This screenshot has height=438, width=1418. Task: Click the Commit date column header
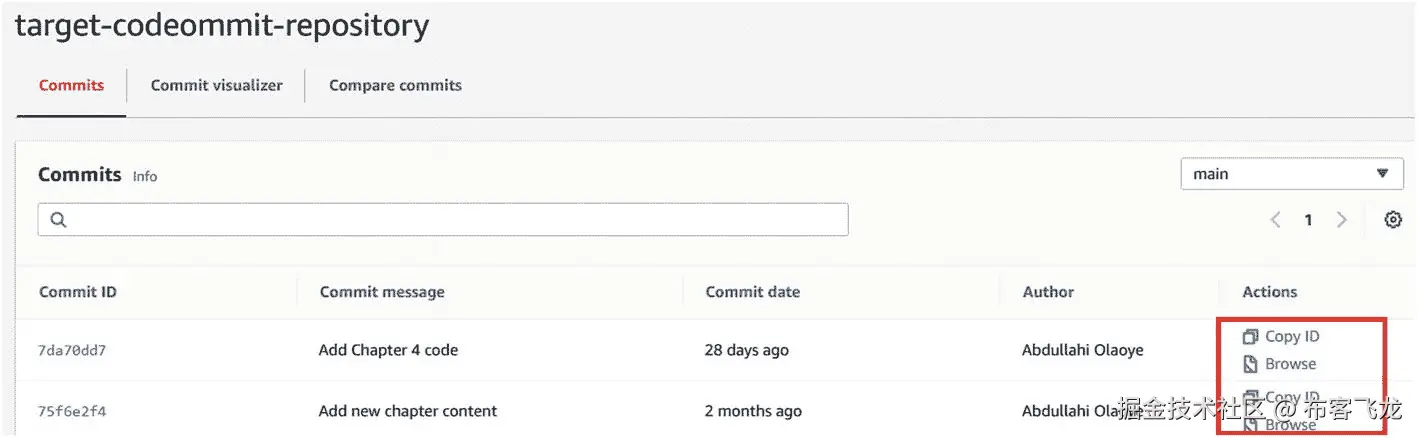(x=752, y=292)
